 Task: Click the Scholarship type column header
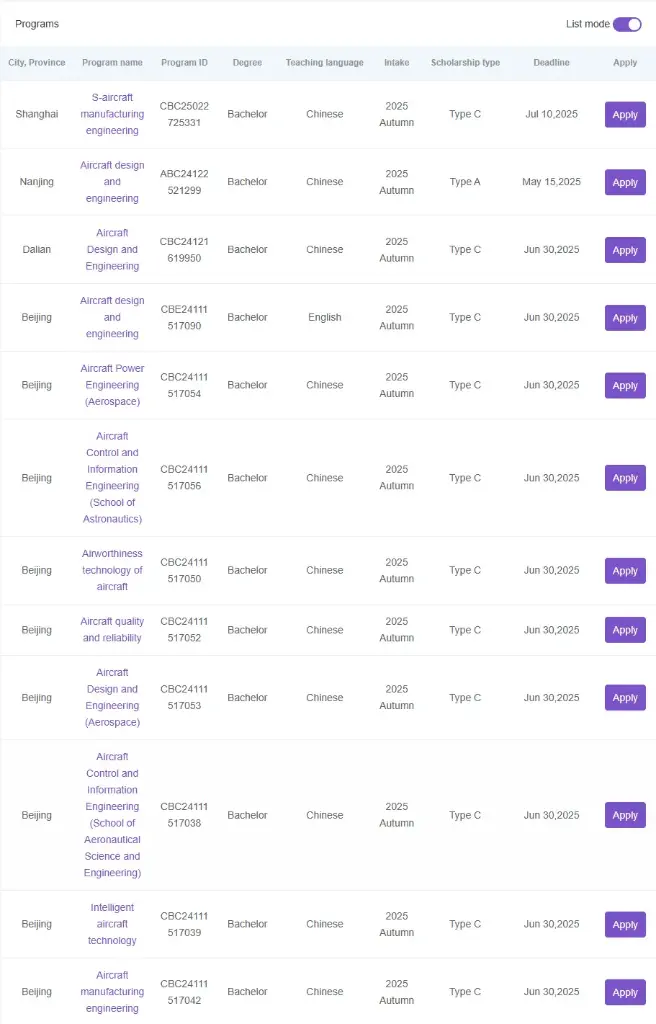tap(465, 63)
